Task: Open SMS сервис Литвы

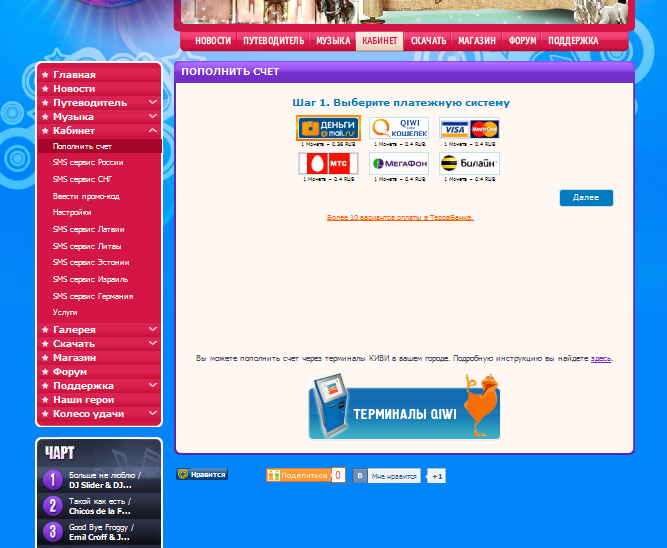Action: tap(87, 246)
